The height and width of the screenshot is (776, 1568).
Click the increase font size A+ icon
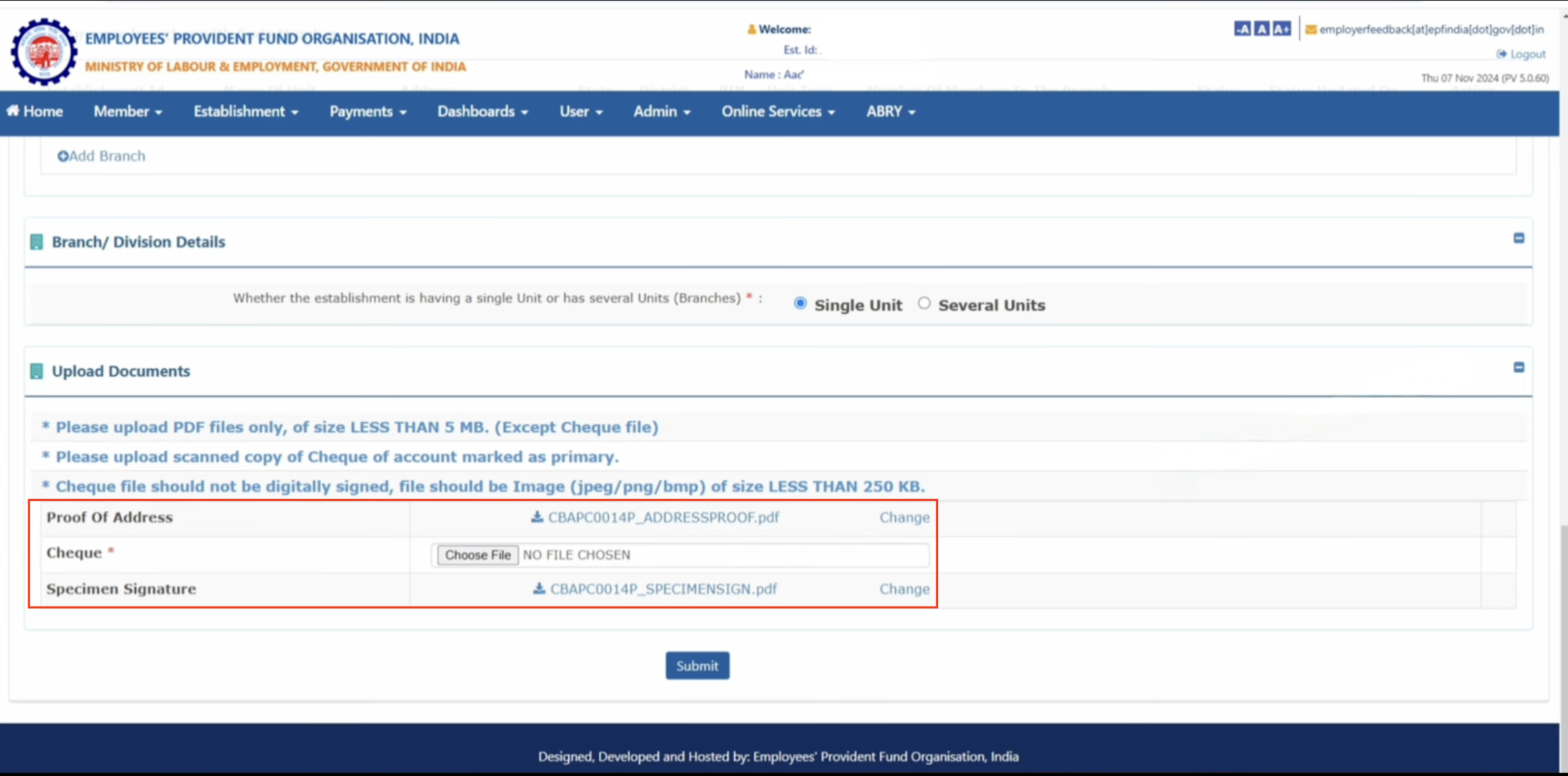pos(1282,29)
